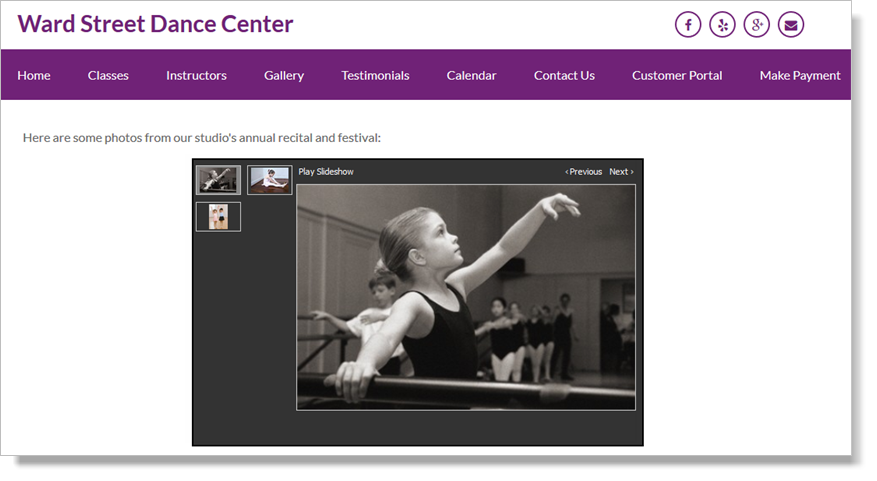
Task: Open the Instructors page
Action: point(196,76)
